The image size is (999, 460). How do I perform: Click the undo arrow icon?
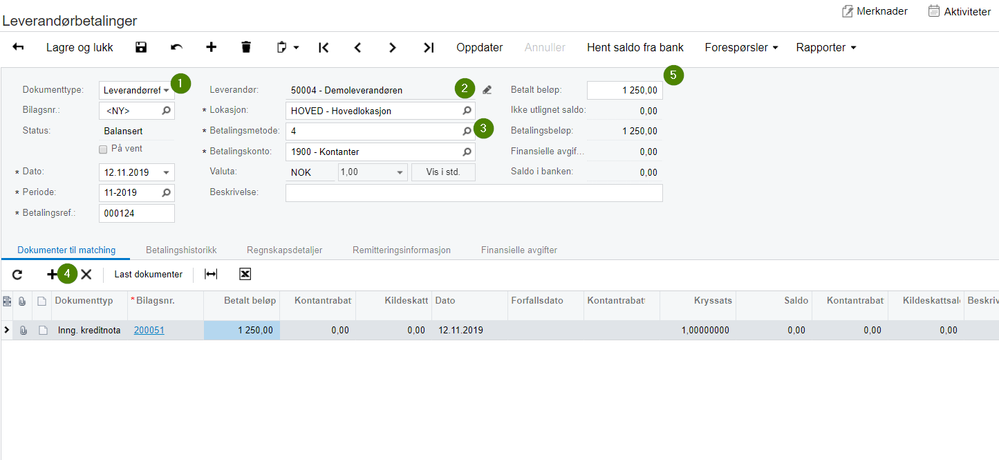coord(176,47)
